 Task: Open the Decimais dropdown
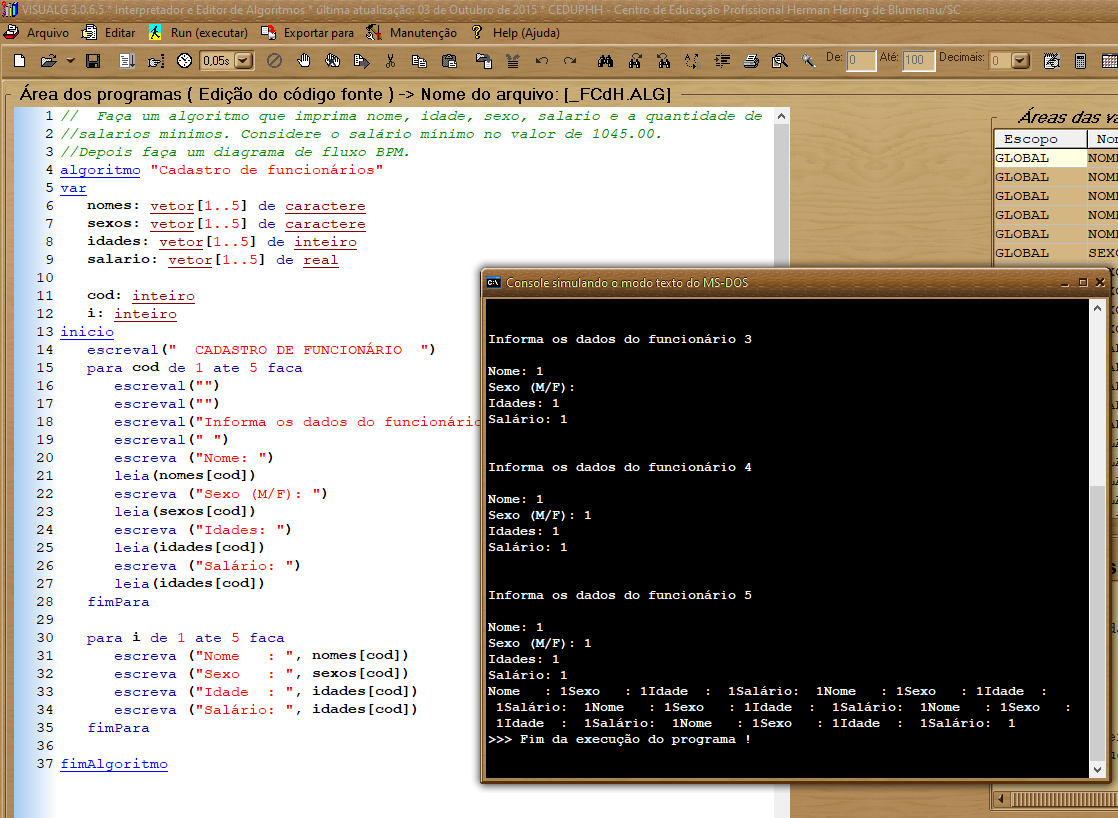pyautogui.click(x=1020, y=61)
